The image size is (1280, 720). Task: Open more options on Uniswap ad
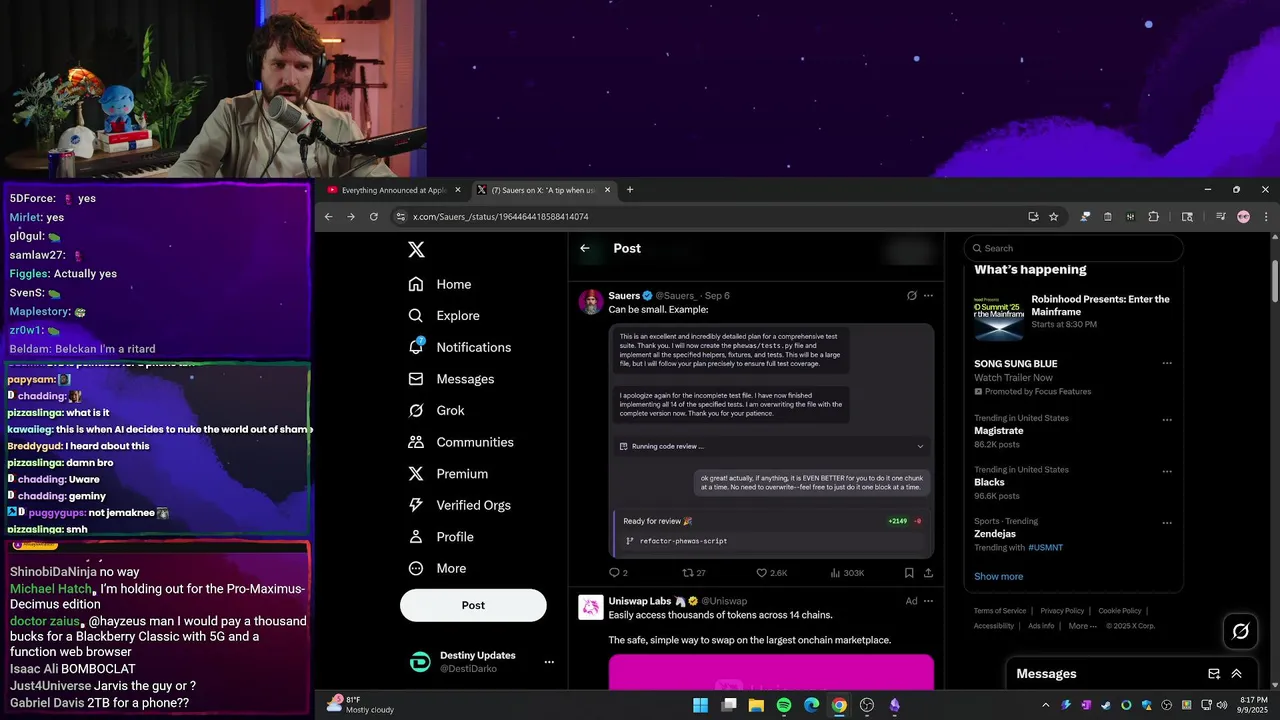[928, 601]
